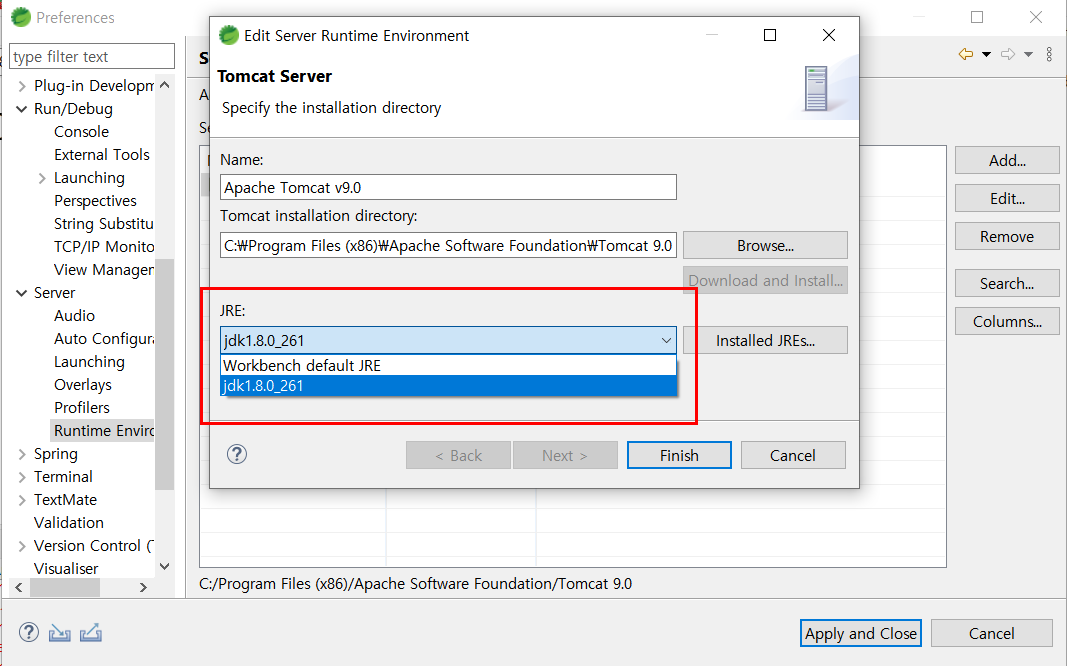This screenshot has width=1067, height=666.
Task: Select String Substitution in the tree
Action: pyautogui.click(x=103, y=224)
